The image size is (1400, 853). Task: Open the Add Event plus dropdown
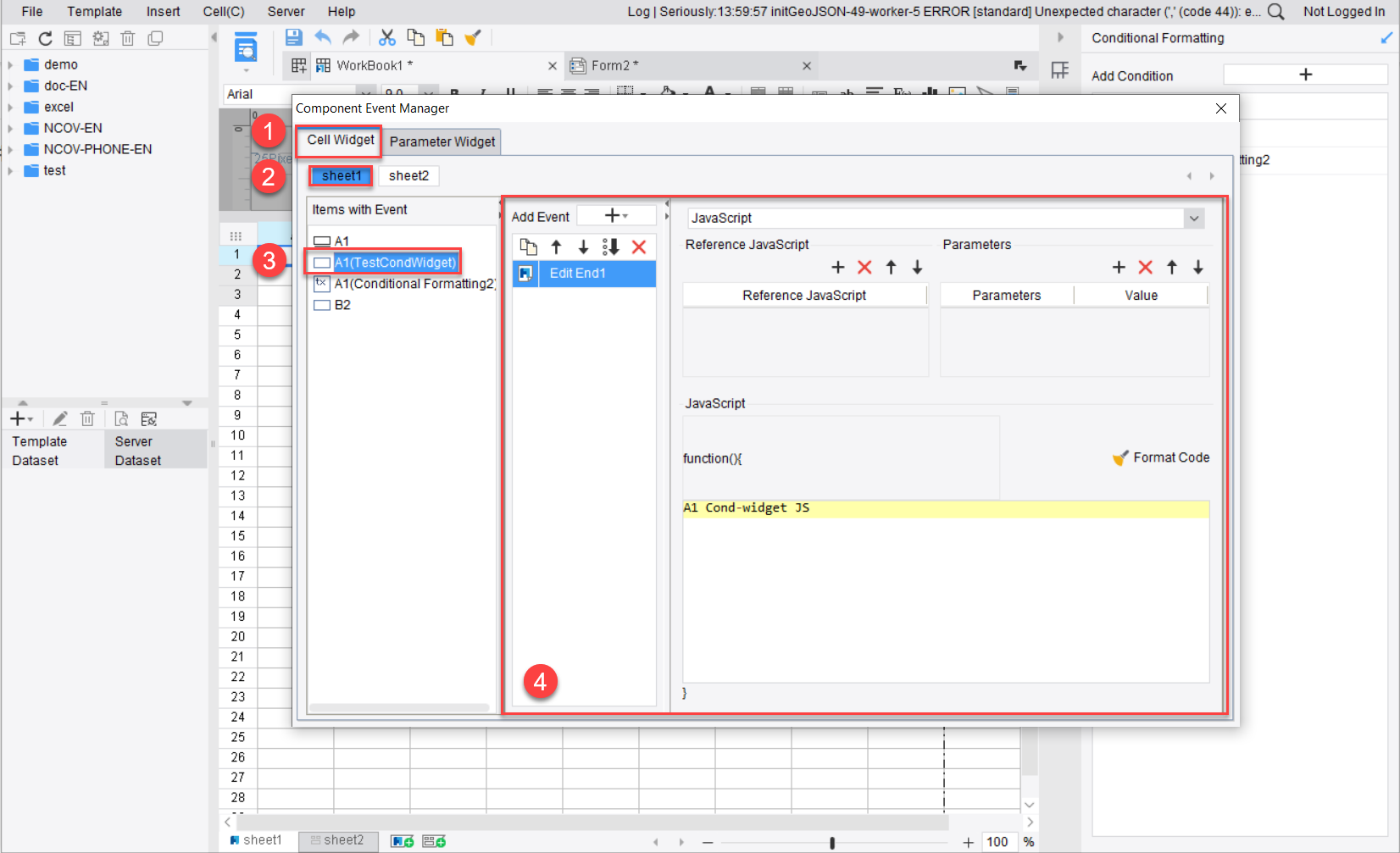coord(616,216)
